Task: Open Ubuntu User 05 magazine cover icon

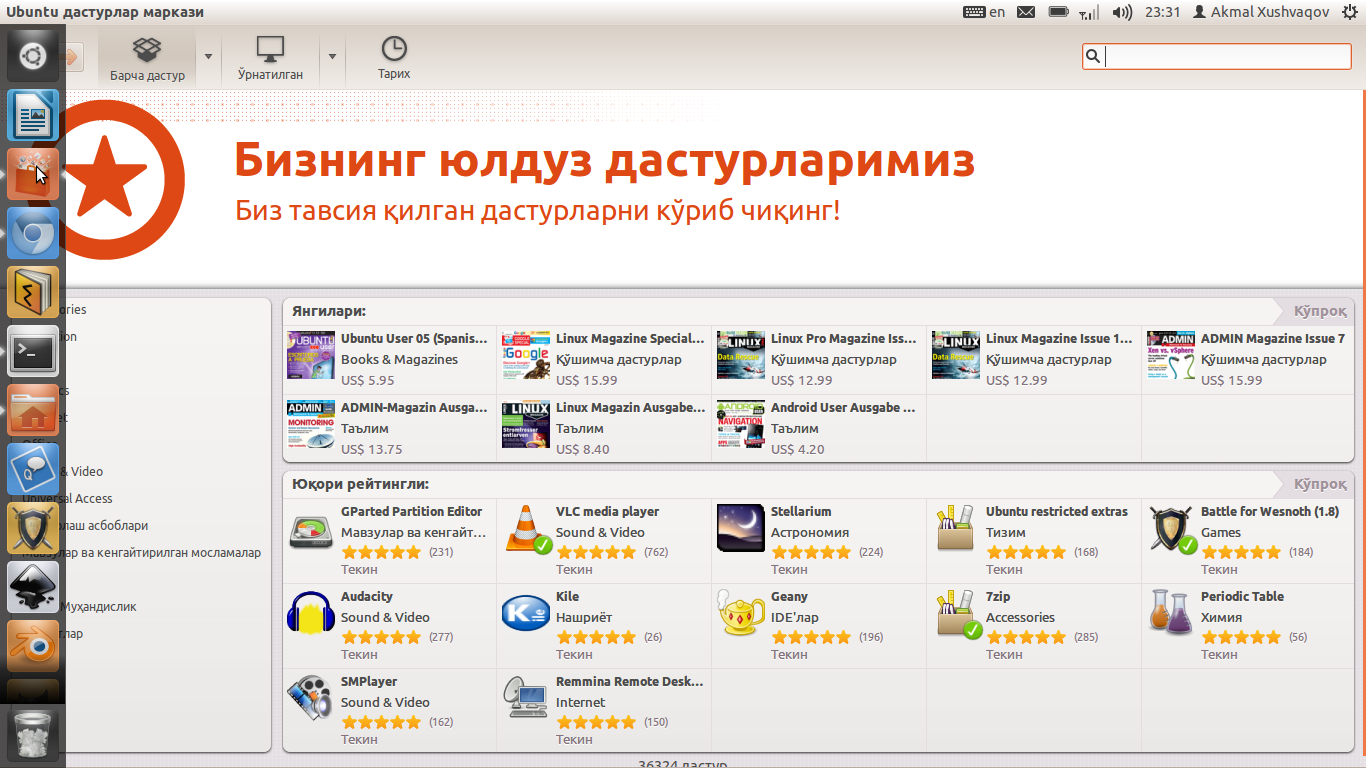Action: (x=311, y=355)
